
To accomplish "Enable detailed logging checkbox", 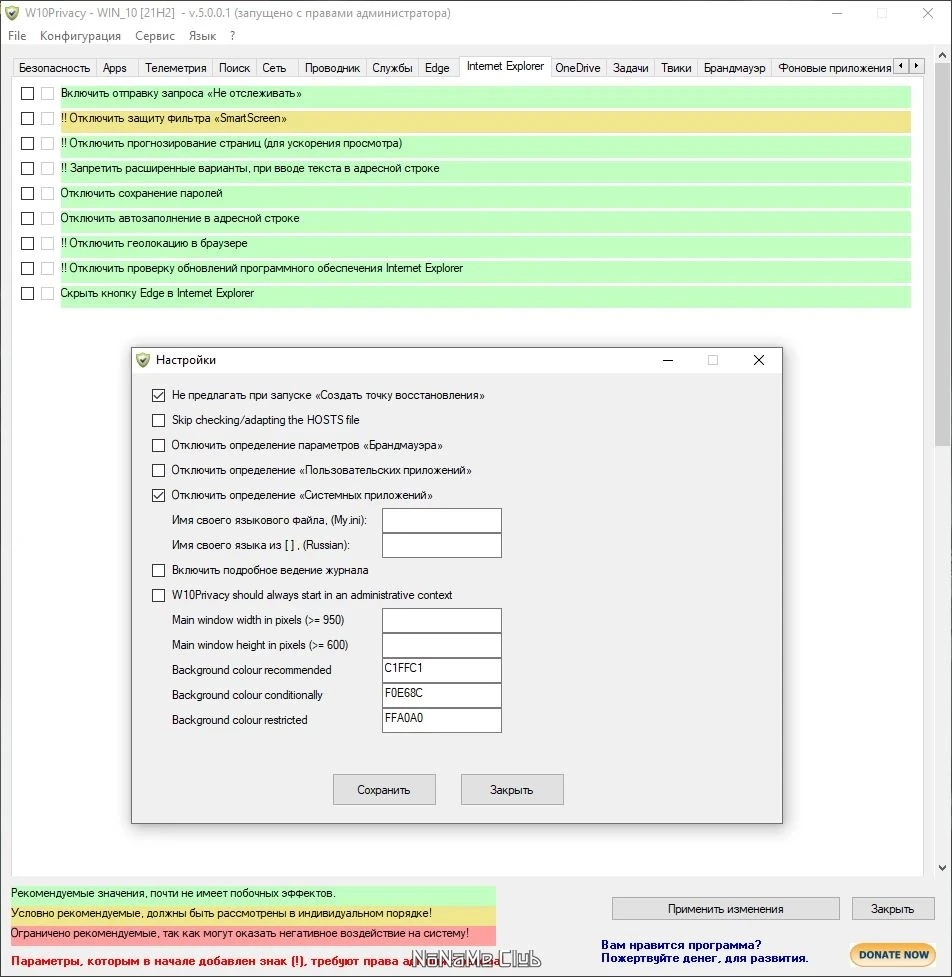I will click(158, 570).
